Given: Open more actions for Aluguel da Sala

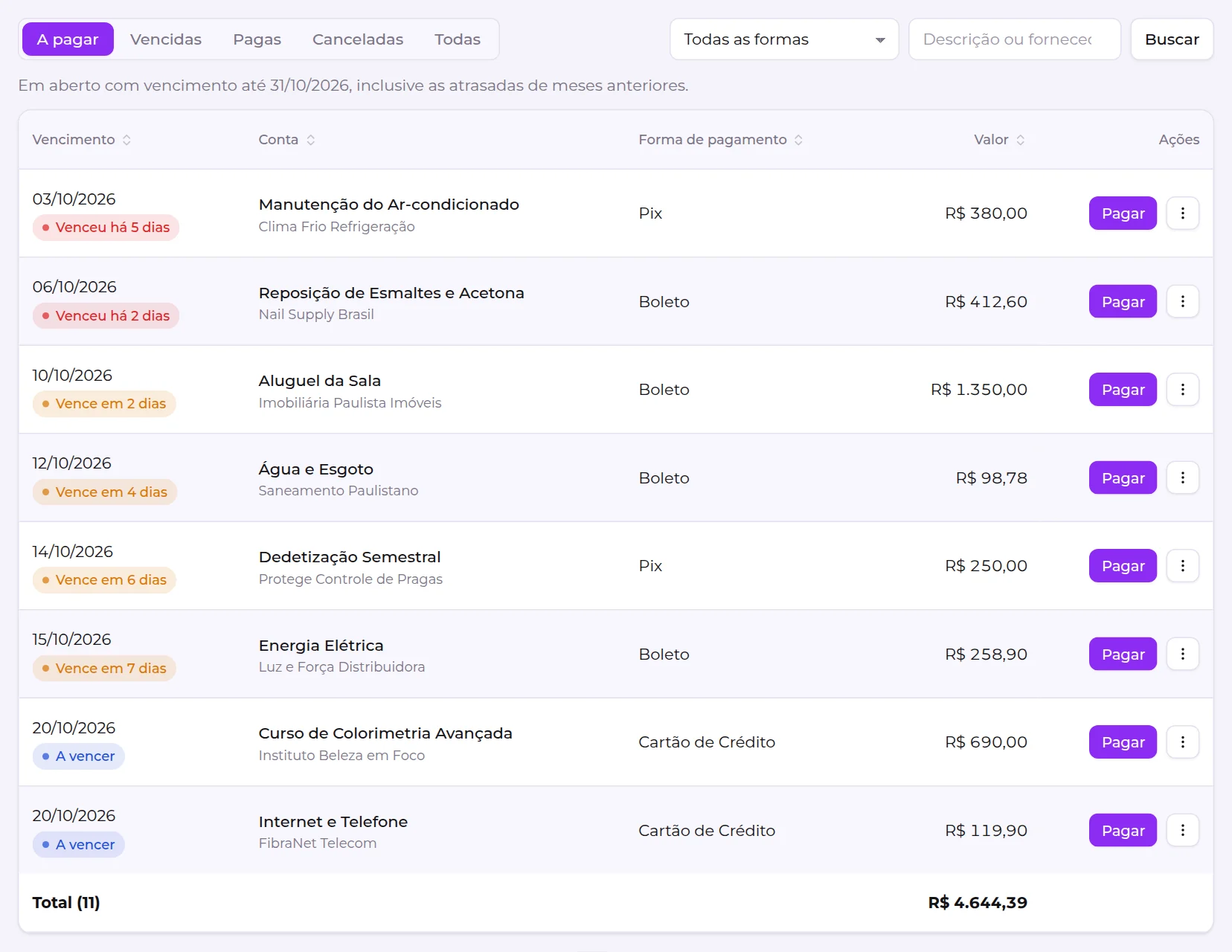Looking at the screenshot, I should point(1182,390).
